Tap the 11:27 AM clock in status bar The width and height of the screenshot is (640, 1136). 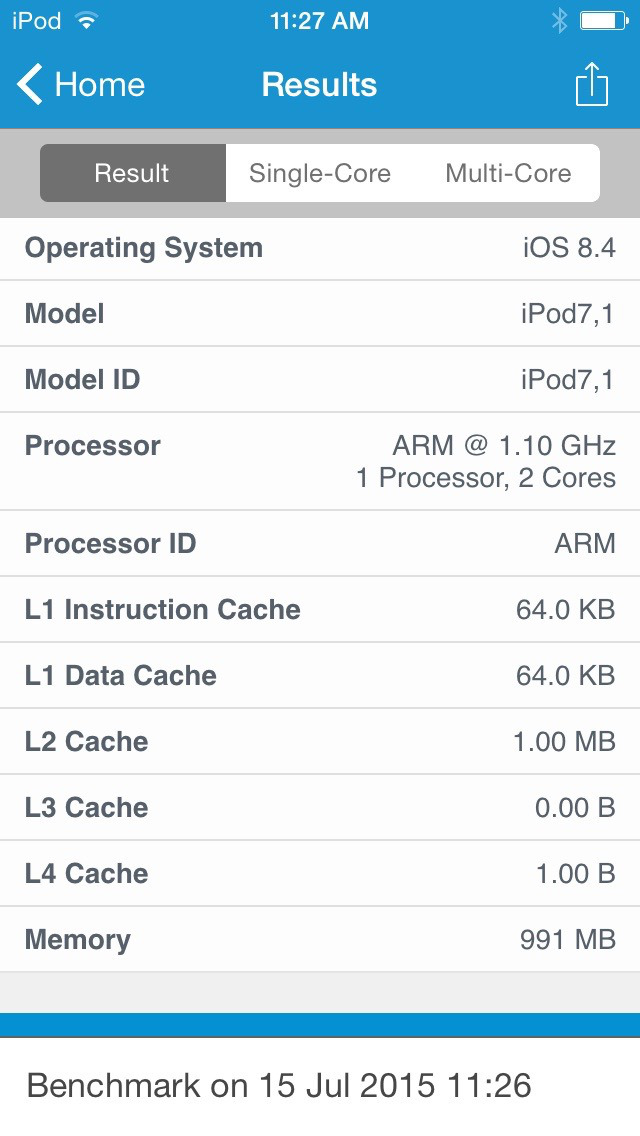click(319, 21)
